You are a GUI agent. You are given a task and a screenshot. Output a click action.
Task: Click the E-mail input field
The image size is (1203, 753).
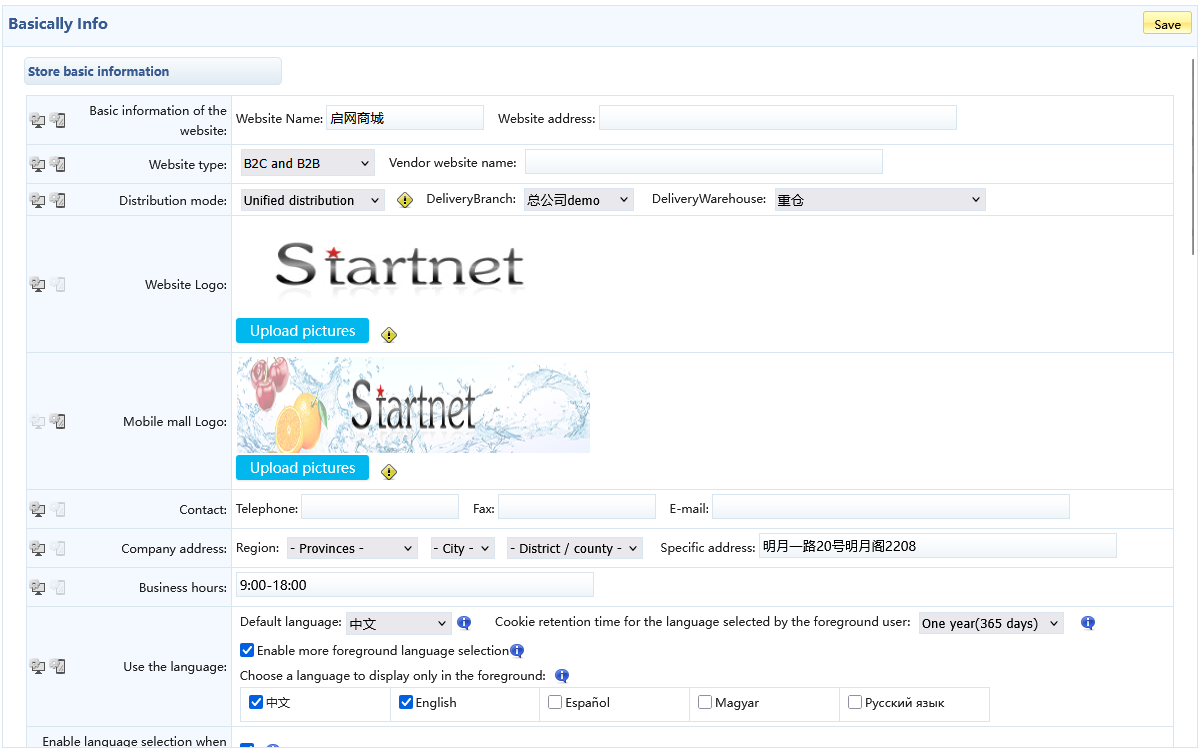890,507
